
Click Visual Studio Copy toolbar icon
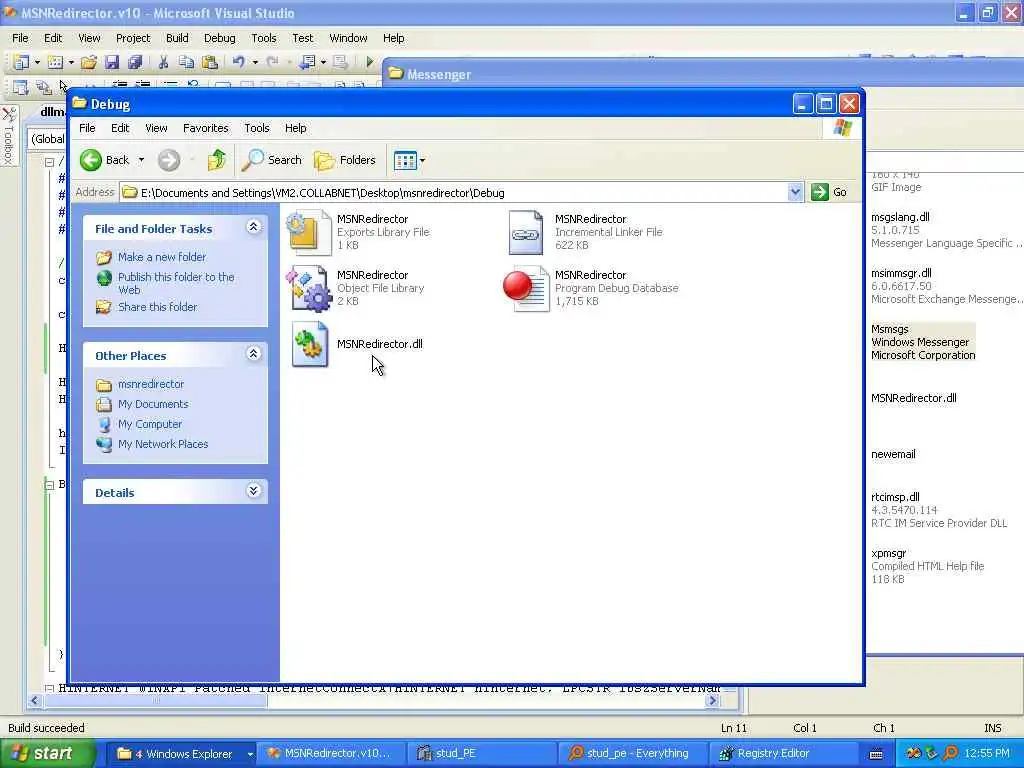(x=186, y=62)
